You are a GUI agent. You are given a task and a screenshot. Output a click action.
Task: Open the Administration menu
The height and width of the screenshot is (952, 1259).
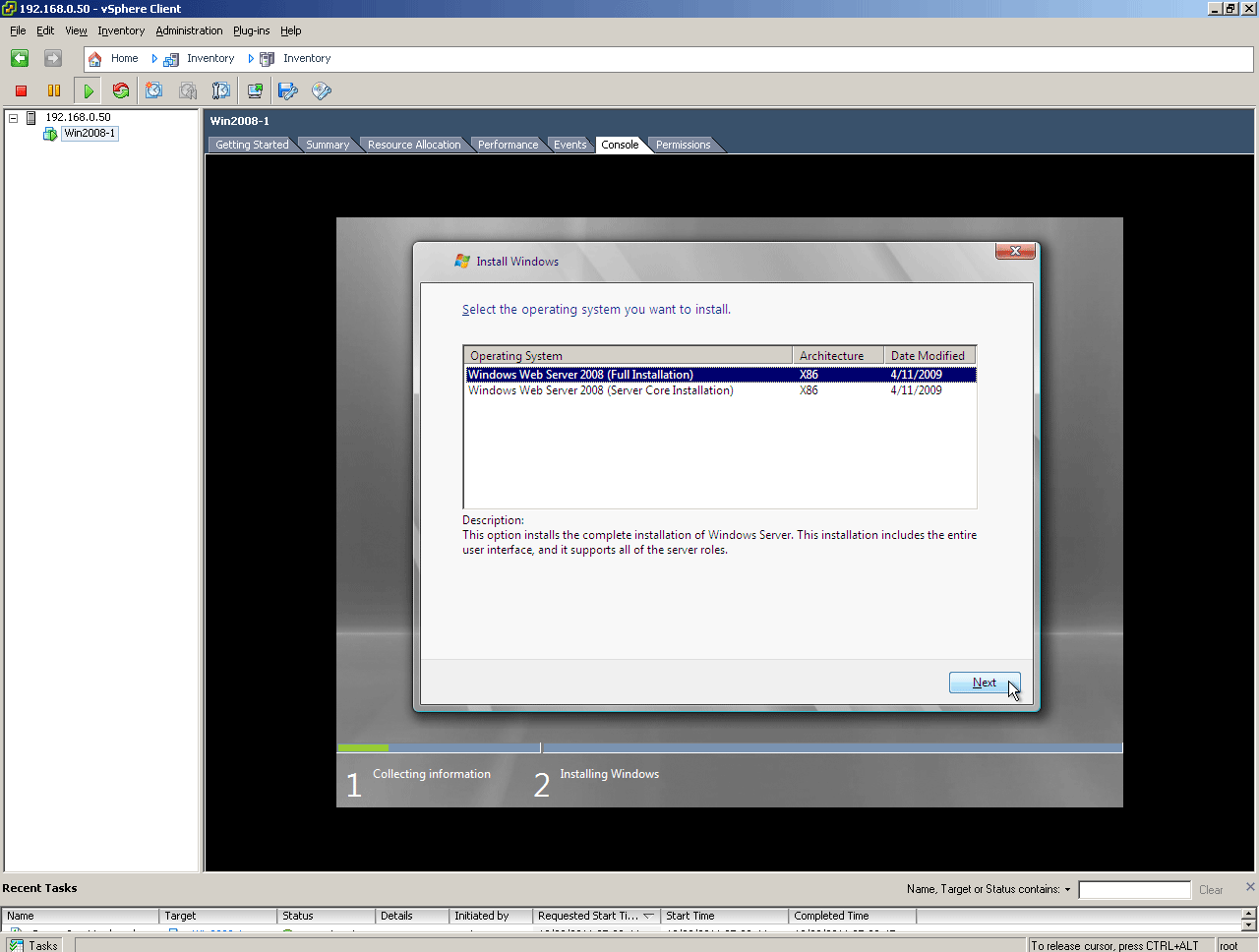coord(189,30)
